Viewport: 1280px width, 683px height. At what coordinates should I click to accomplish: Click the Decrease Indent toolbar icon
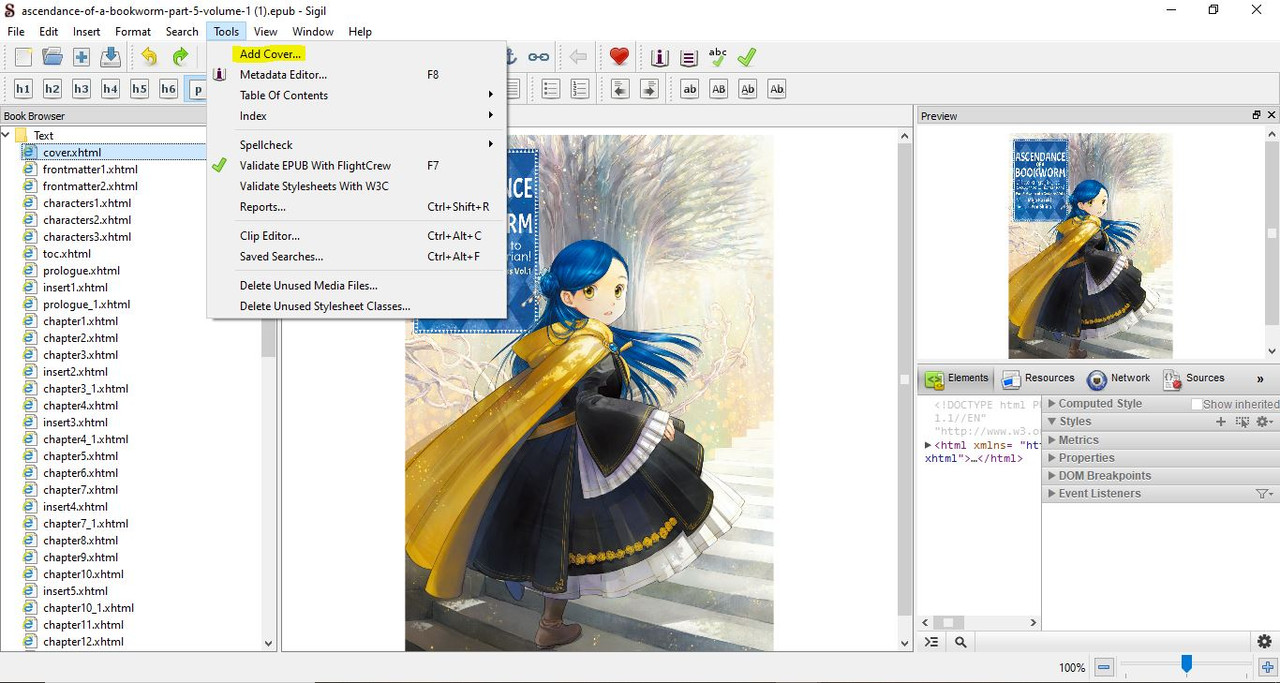point(620,89)
